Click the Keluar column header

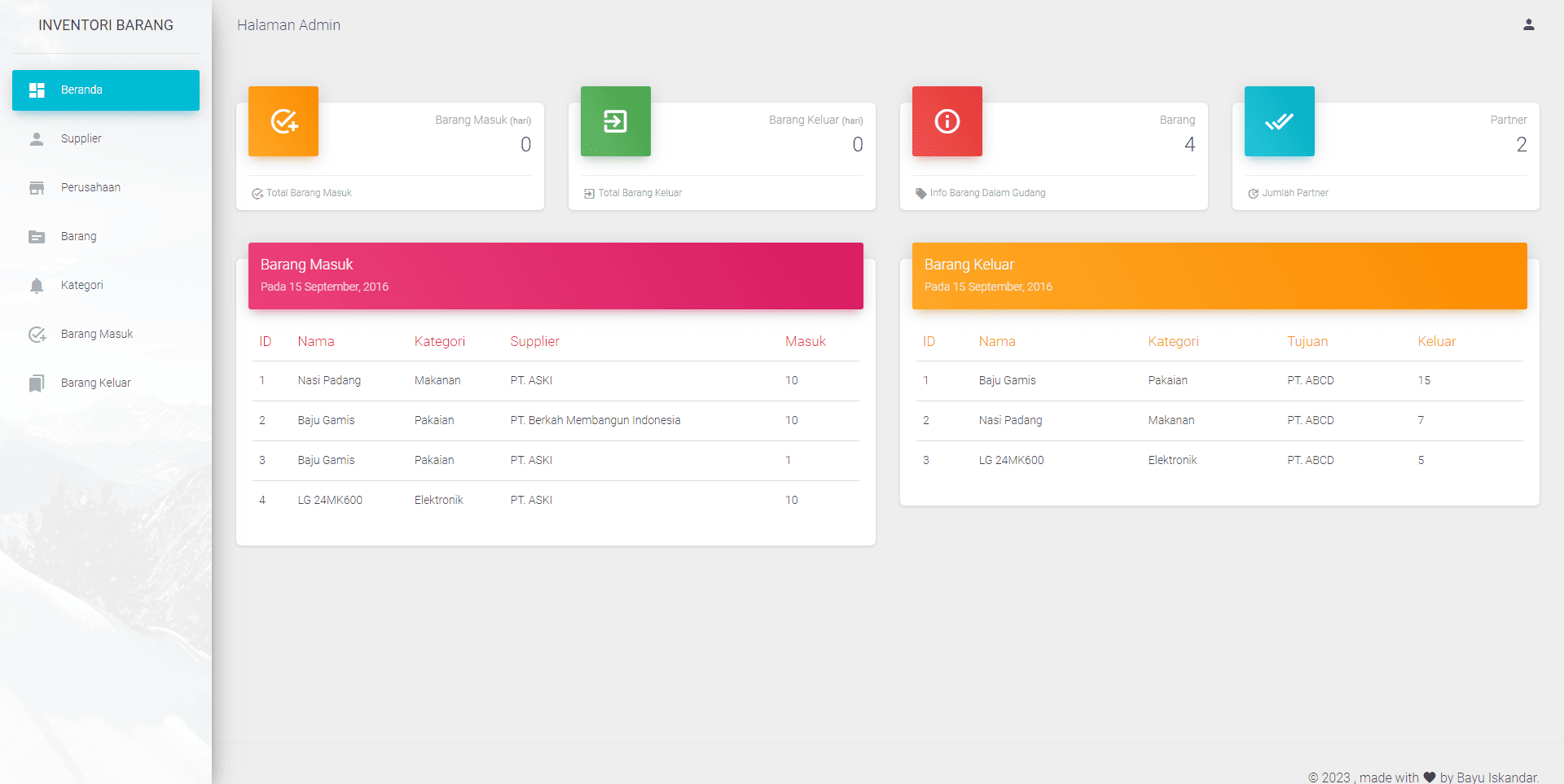click(1437, 342)
